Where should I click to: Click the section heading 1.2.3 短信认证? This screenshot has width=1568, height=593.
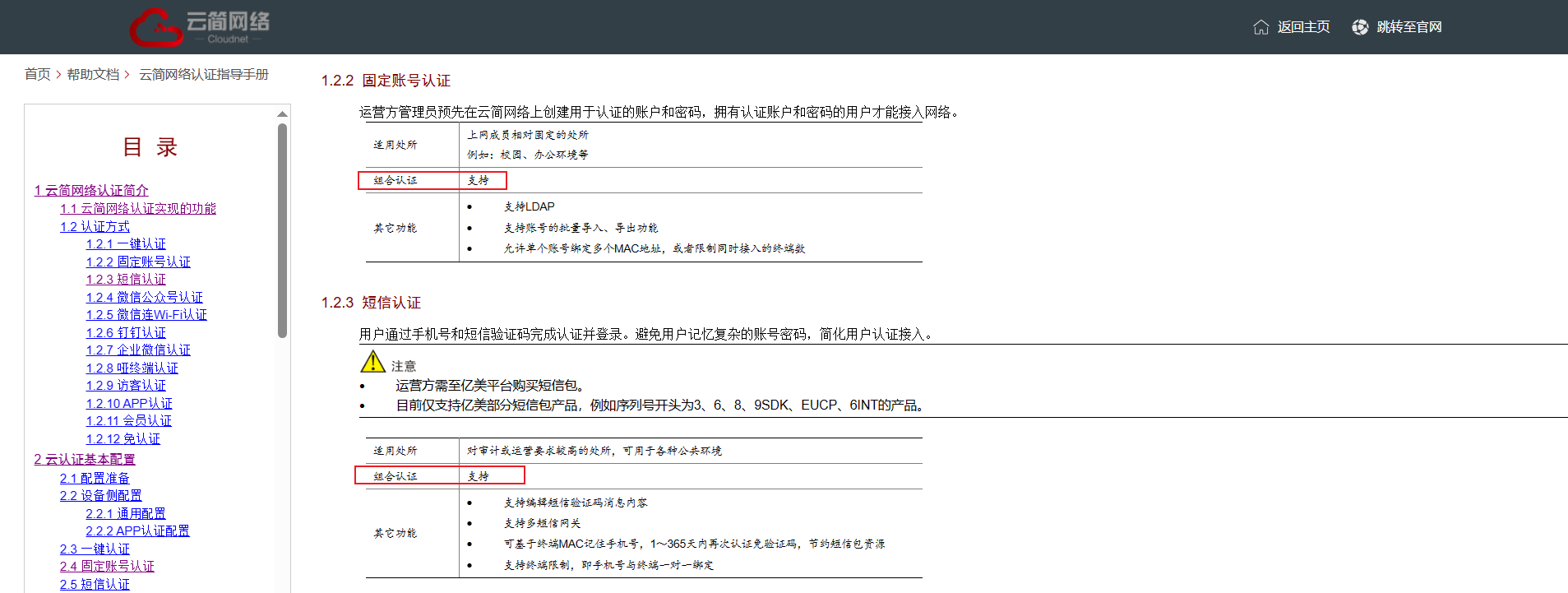[371, 303]
